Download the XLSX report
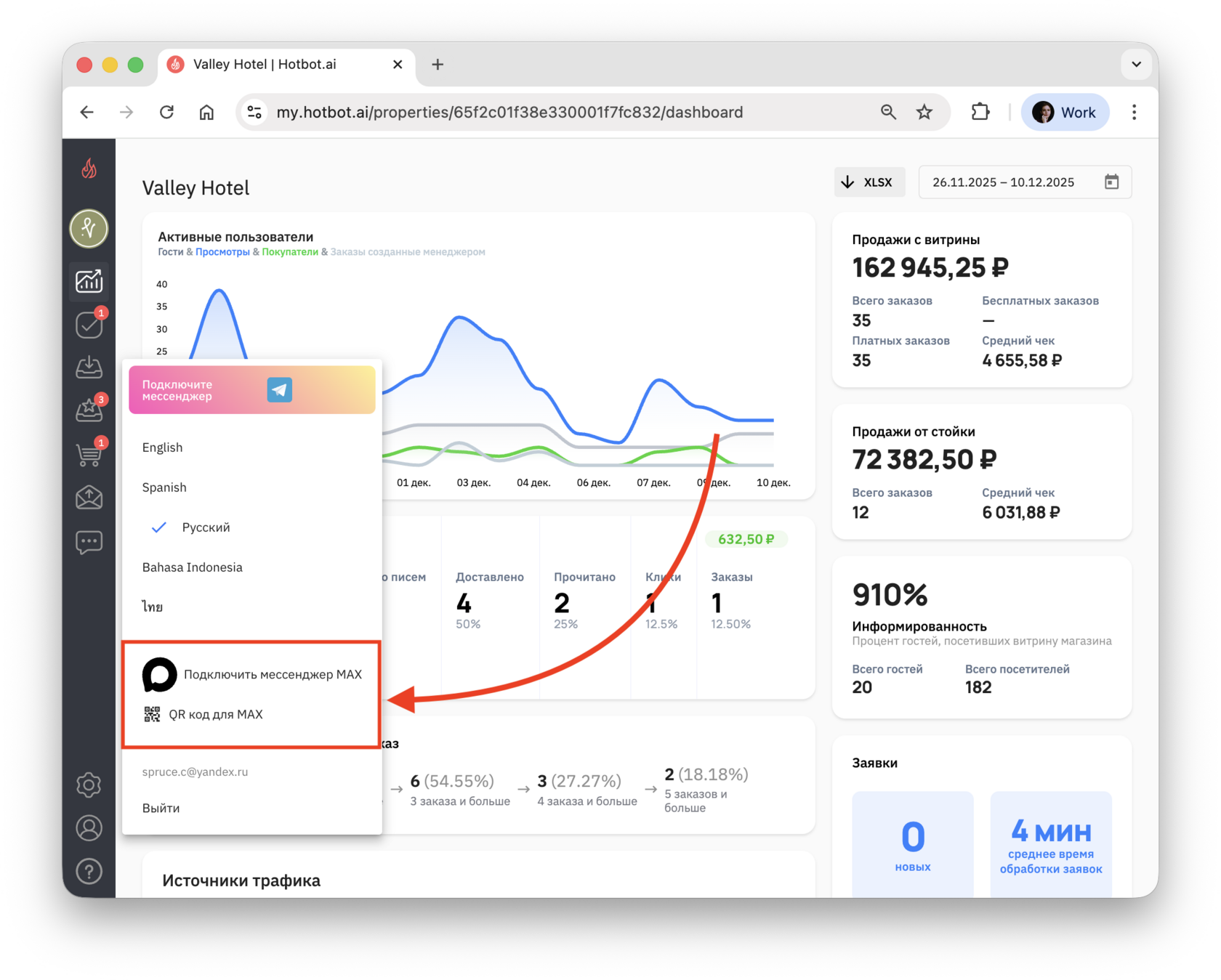The image size is (1221, 980). pyautogui.click(x=869, y=182)
